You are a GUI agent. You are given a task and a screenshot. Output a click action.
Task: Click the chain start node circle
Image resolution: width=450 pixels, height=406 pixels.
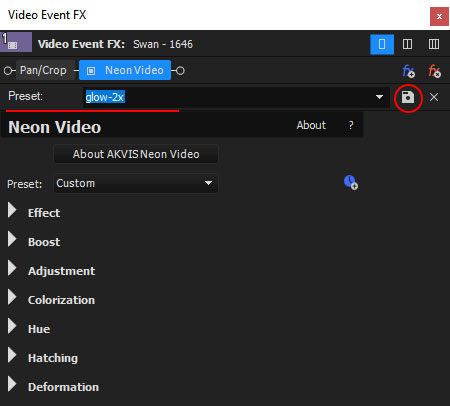pos(8,71)
